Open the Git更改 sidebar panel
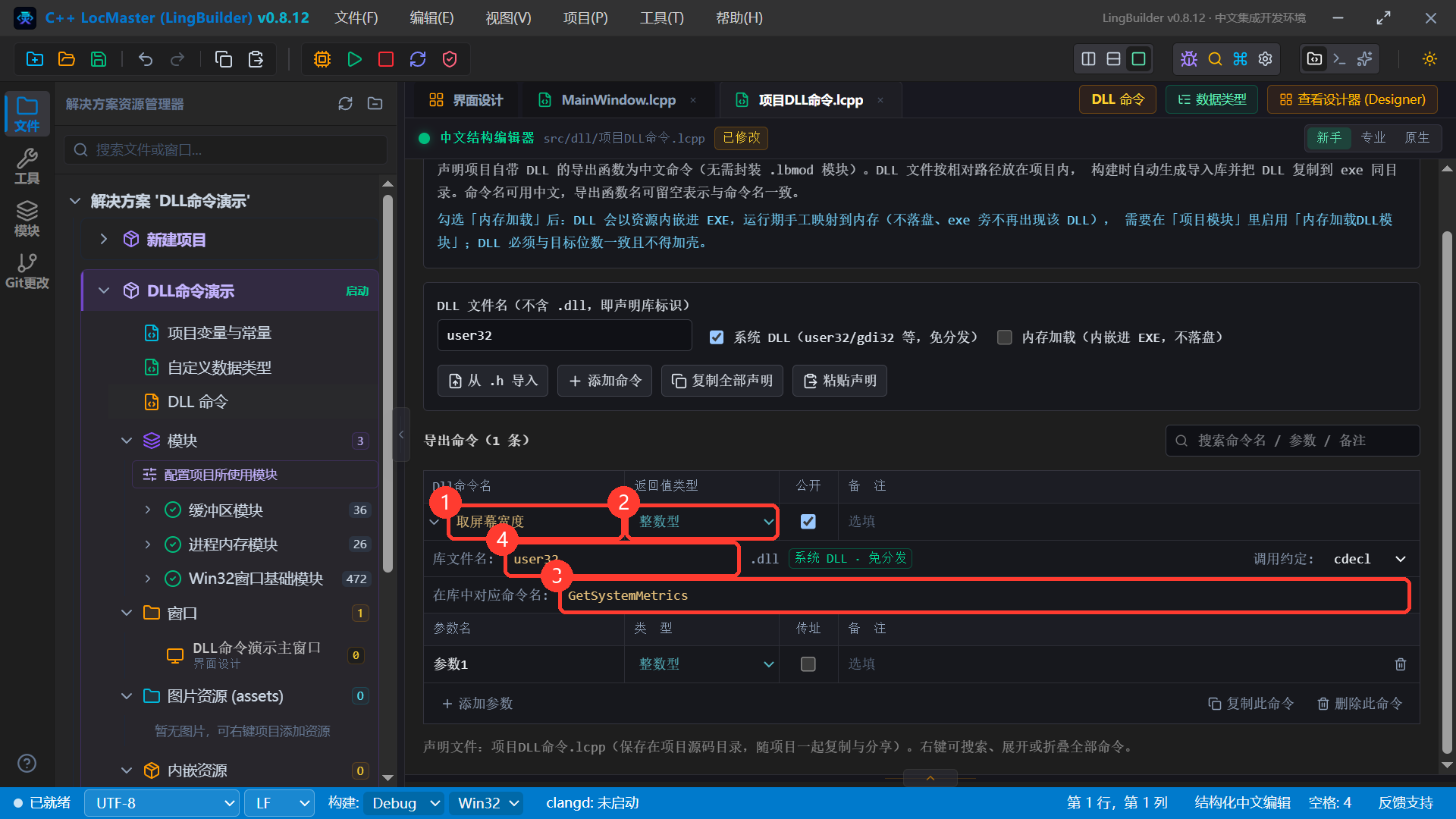This screenshot has height=819, width=1456. 27,271
